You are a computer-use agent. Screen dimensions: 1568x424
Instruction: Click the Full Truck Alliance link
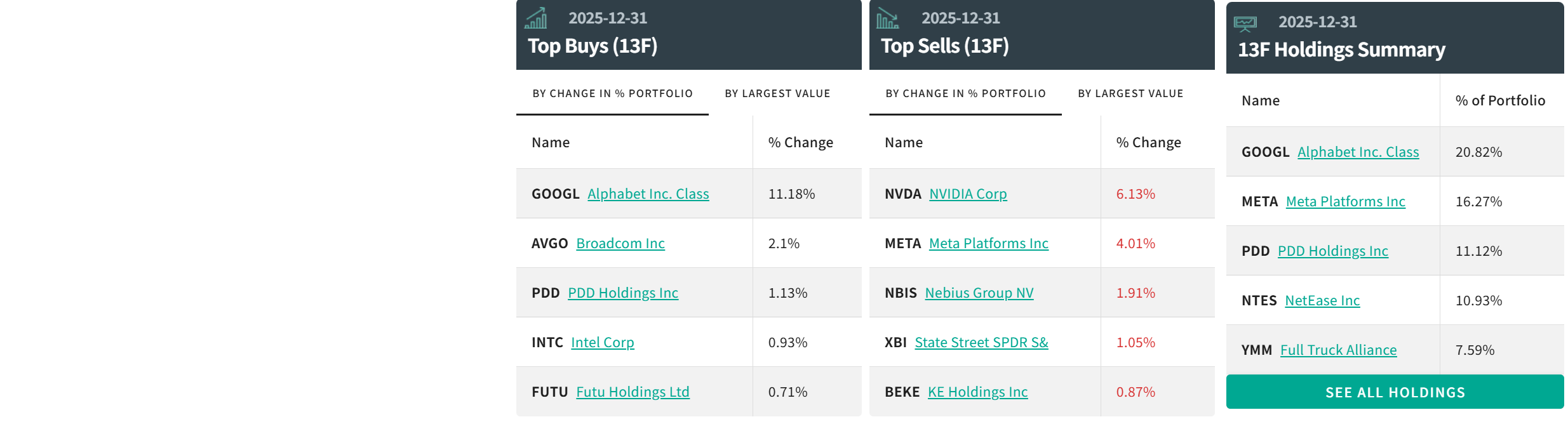pyautogui.click(x=1338, y=350)
